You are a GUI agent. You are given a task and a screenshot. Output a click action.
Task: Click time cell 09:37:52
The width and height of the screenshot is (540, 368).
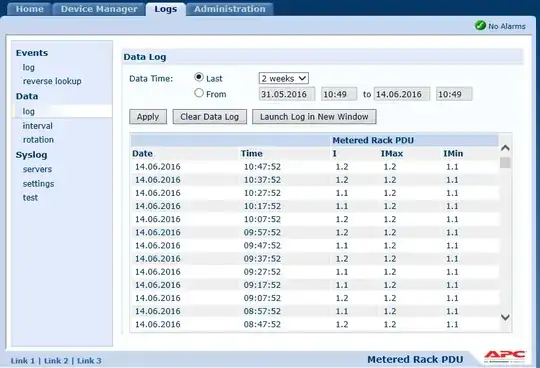tap(262, 259)
